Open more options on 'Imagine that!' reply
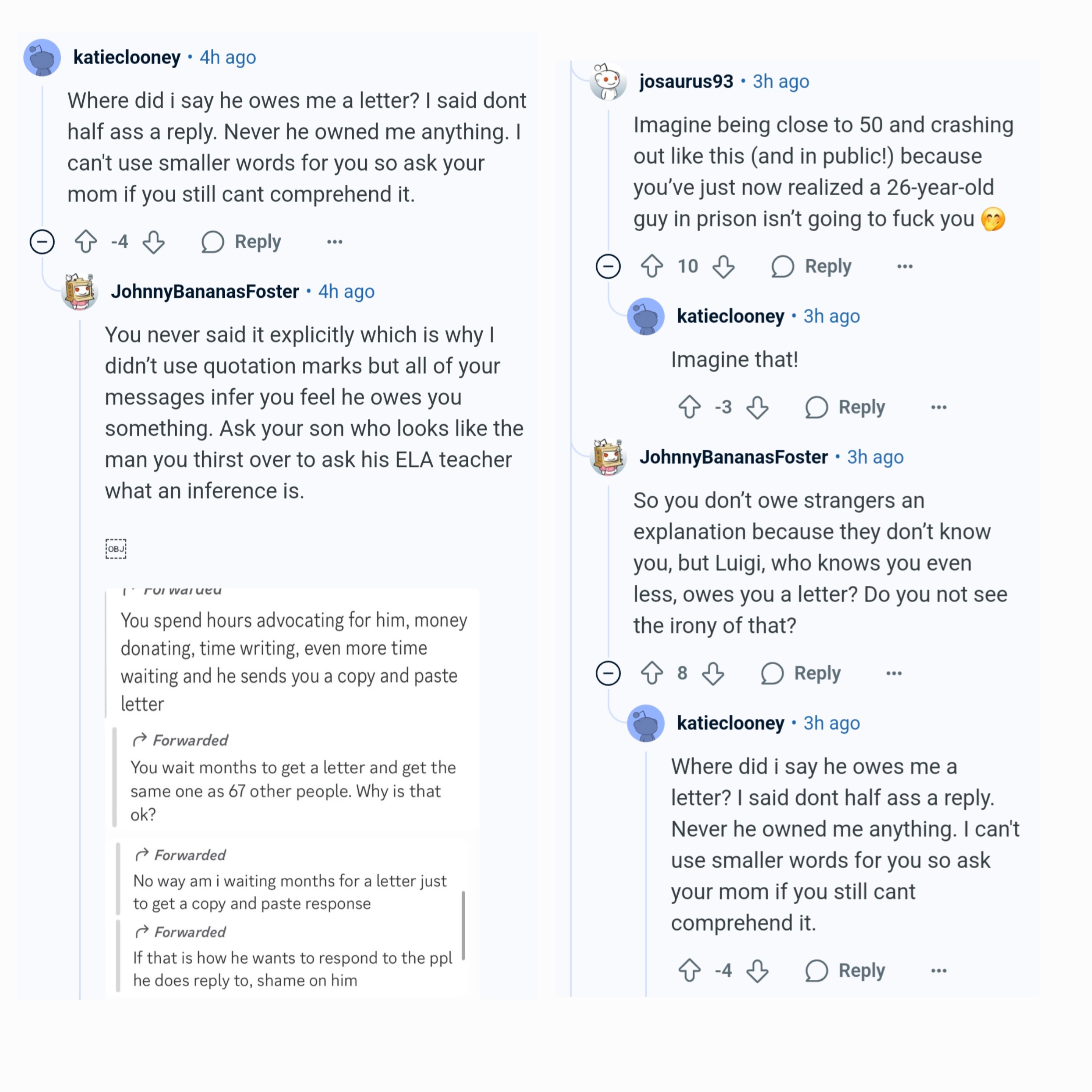The image size is (1092, 1092). click(939, 407)
